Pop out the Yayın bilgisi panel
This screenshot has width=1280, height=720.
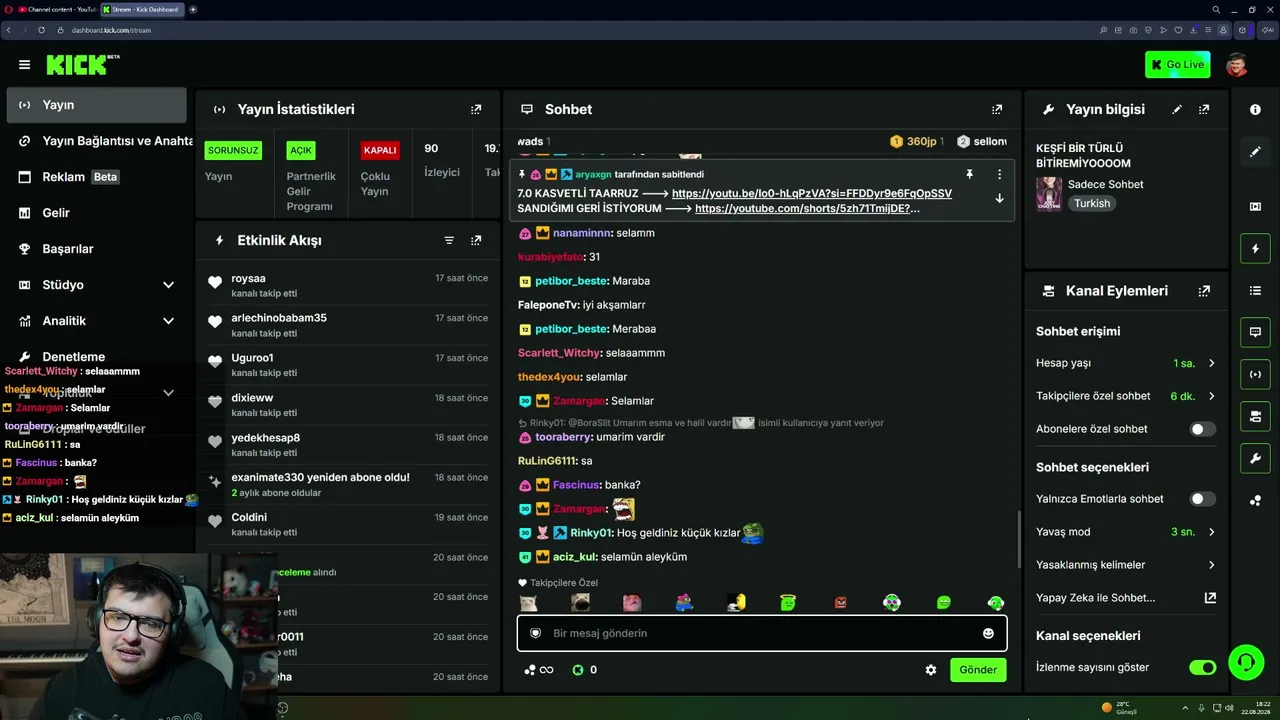point(1204,109)
